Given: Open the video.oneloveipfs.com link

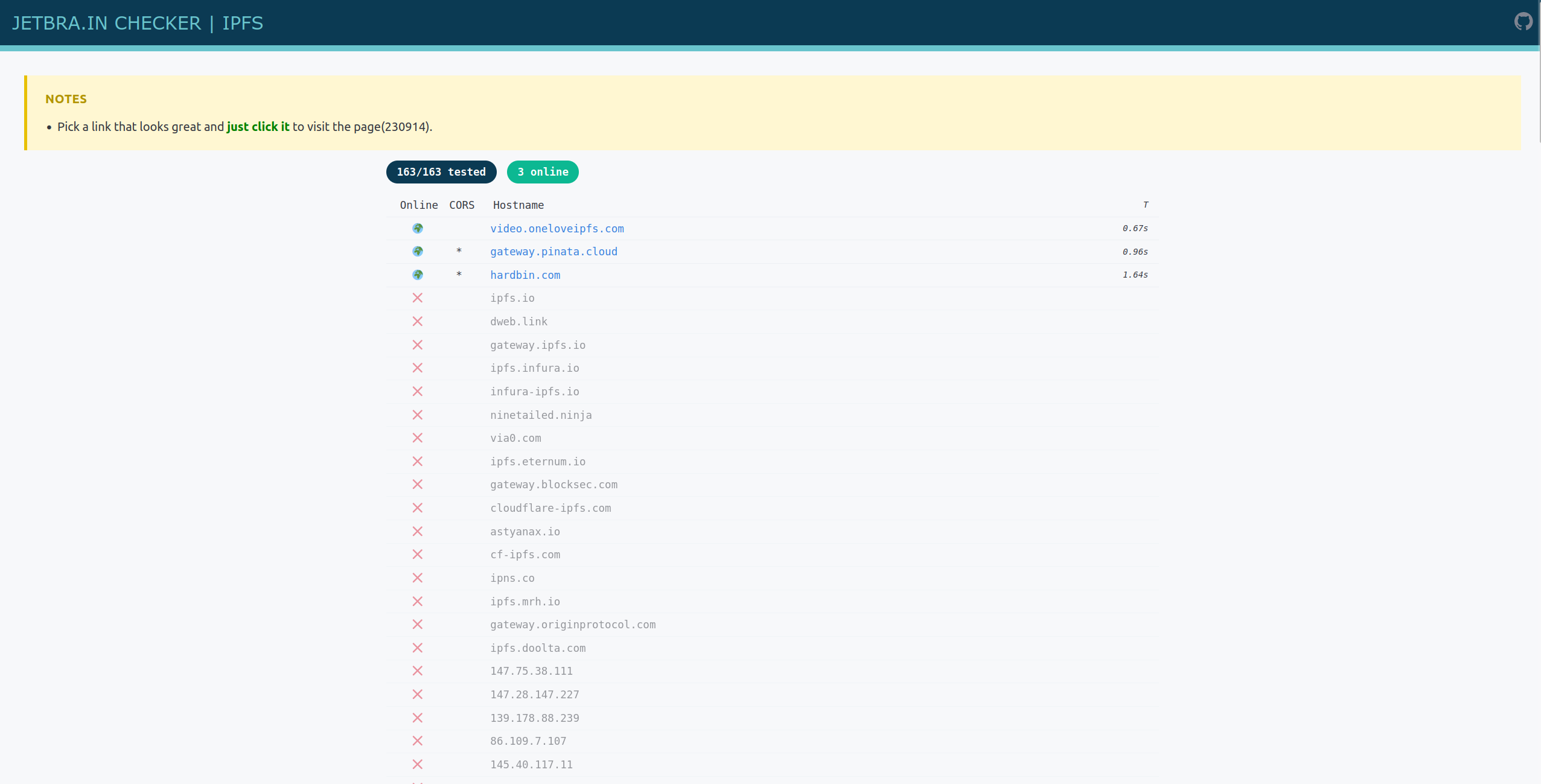Looking at the screenshot, I should [x=557, y=228].
